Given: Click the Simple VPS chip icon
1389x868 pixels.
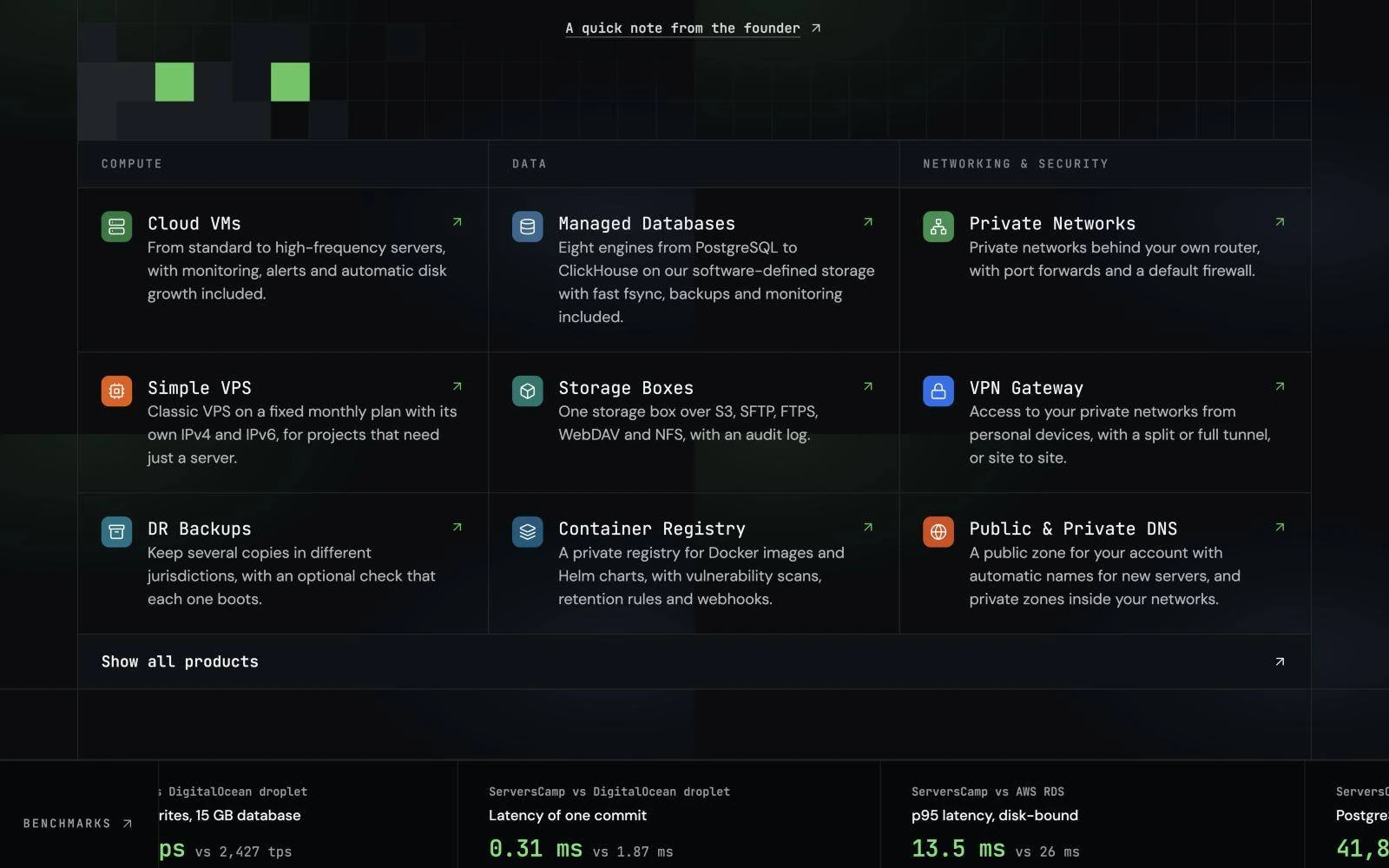Looking at the screenshot, I should [116, 391].
